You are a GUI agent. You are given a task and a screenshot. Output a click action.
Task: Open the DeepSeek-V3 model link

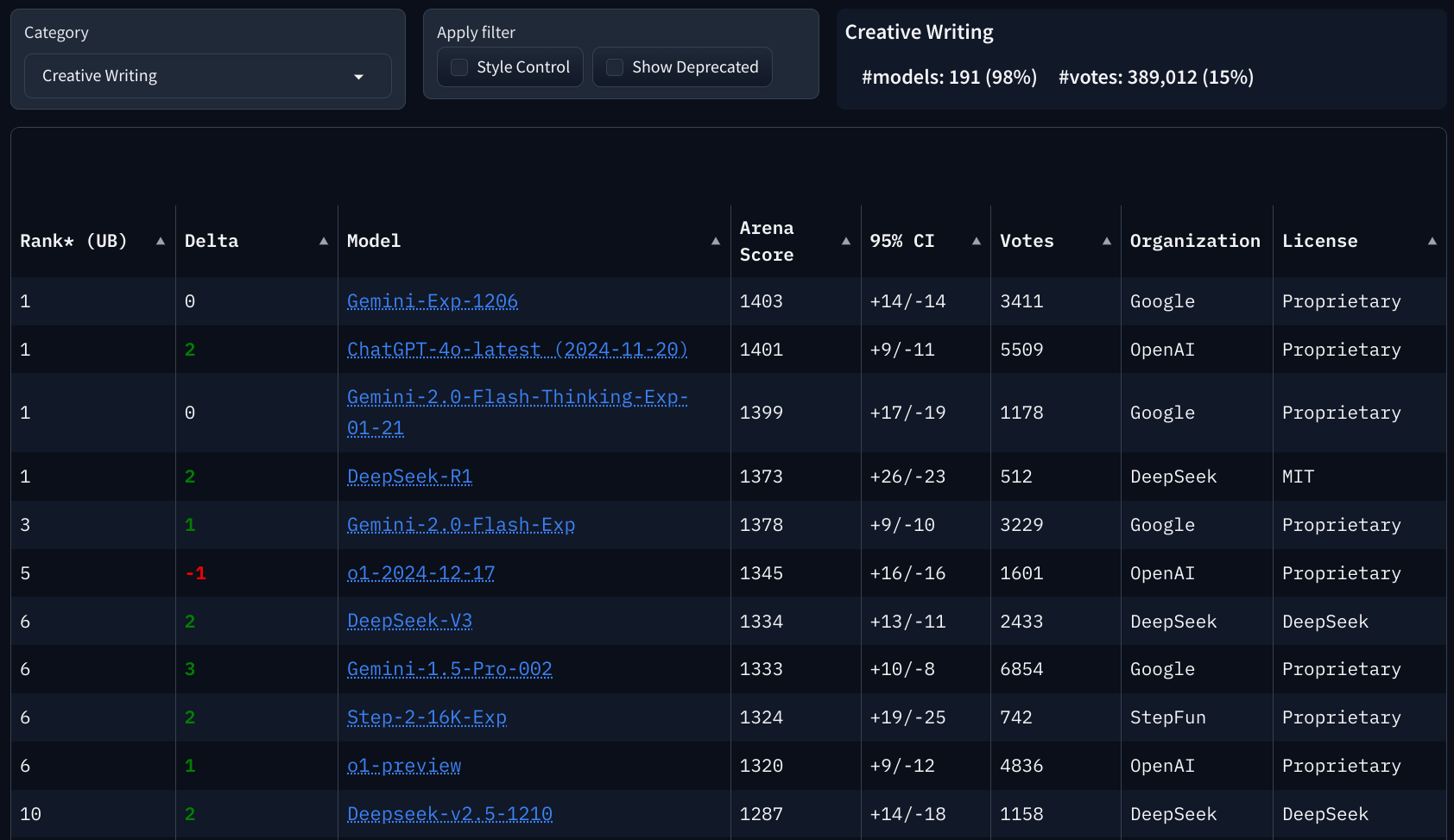pyautogui.click(x=409, y=621)
